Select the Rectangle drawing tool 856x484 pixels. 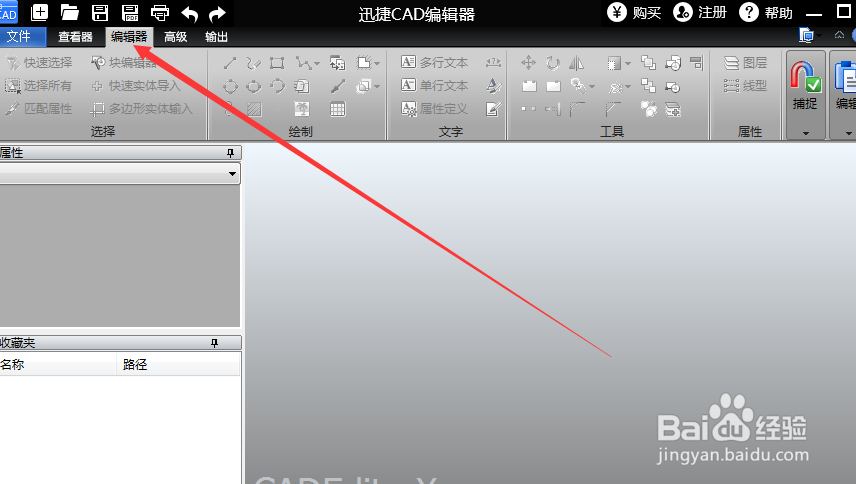(x=277, y=63)
